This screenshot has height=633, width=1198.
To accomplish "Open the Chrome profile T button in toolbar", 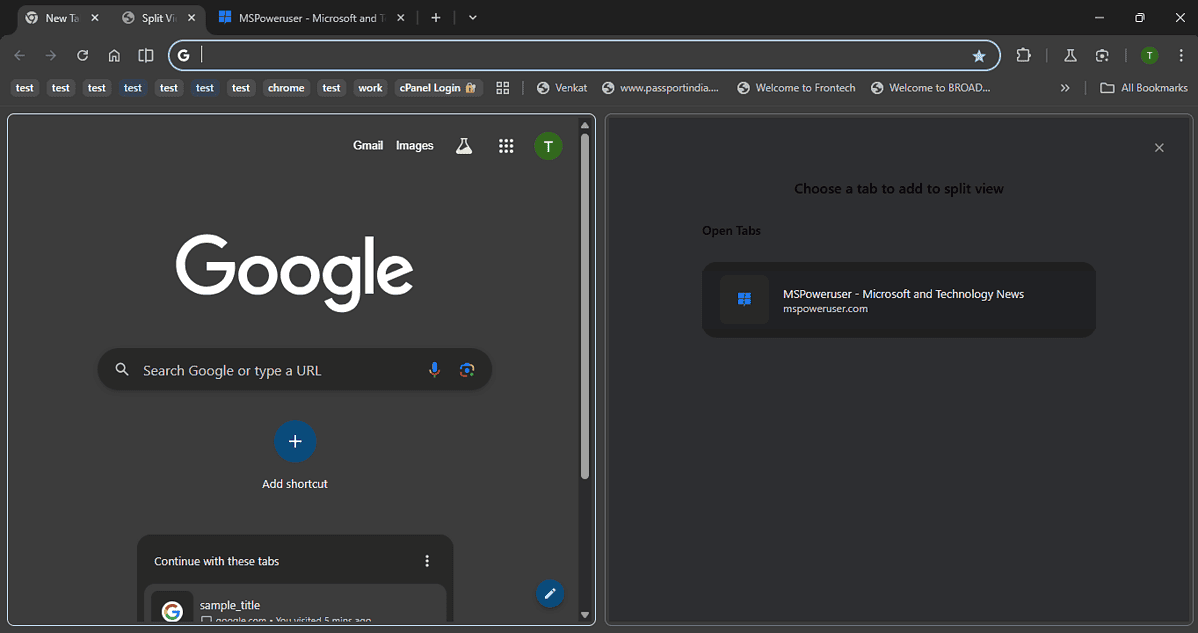I will pos(1149,55).
